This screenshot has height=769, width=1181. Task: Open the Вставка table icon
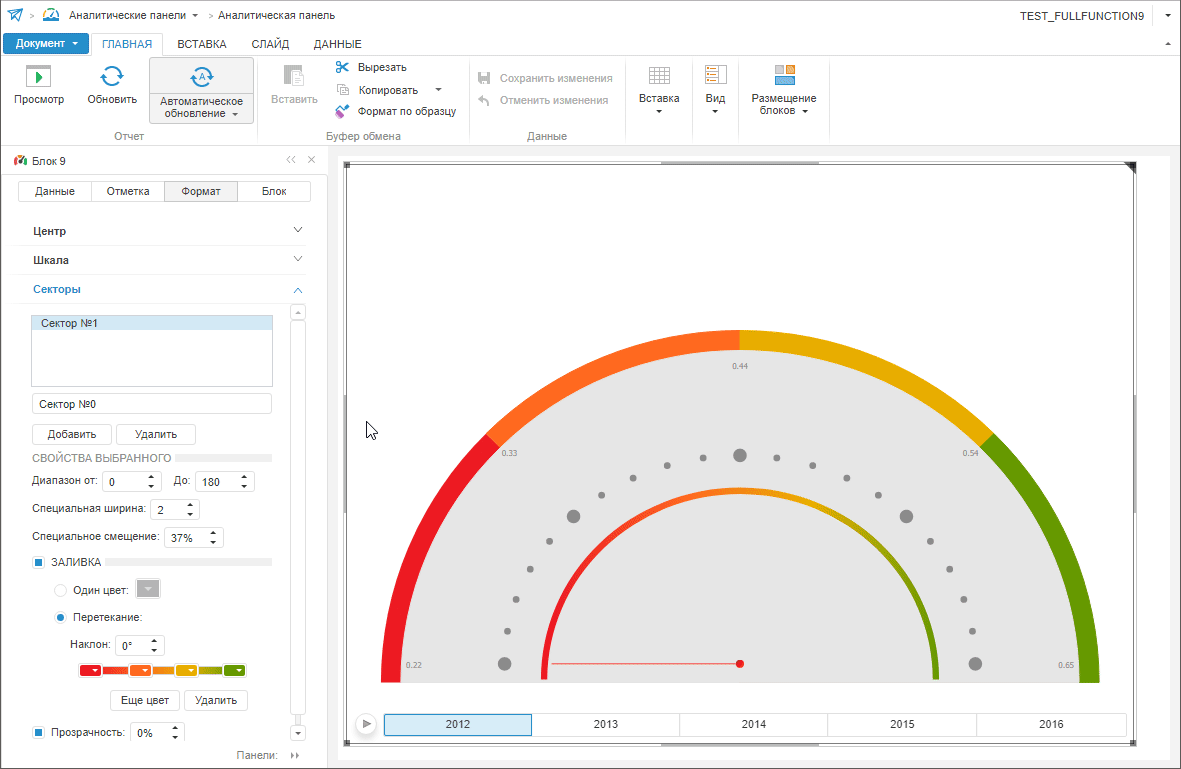pos(659,76)
